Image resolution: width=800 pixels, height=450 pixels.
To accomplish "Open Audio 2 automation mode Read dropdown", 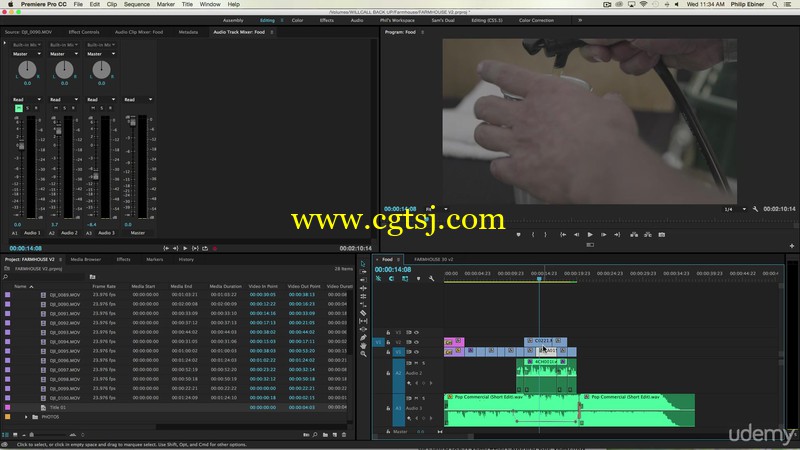I will click(x=64, y=99).
